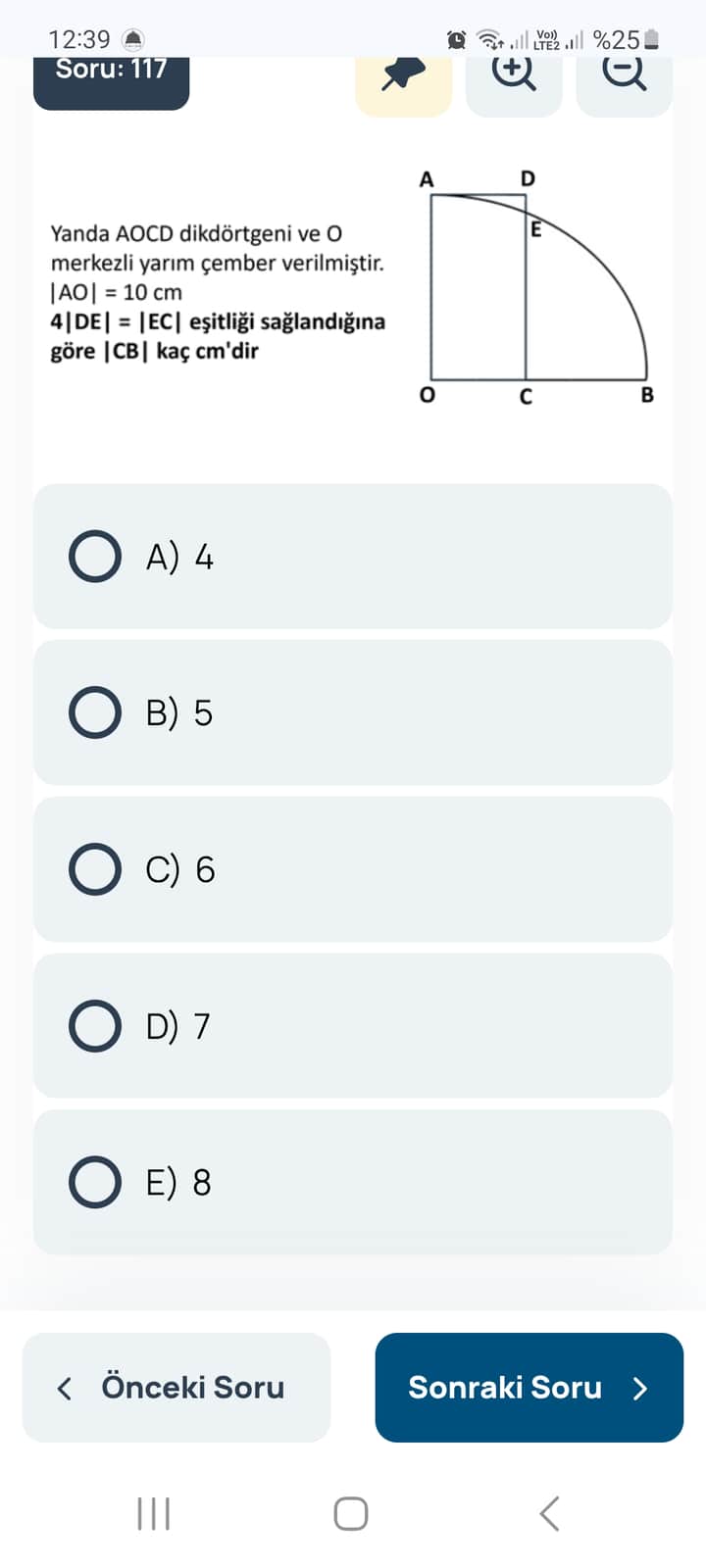The height and width of the screenshot is (1568, 706).
Task: Advance using the Sonraki Soru button
Action: [x=529, y=1388]
